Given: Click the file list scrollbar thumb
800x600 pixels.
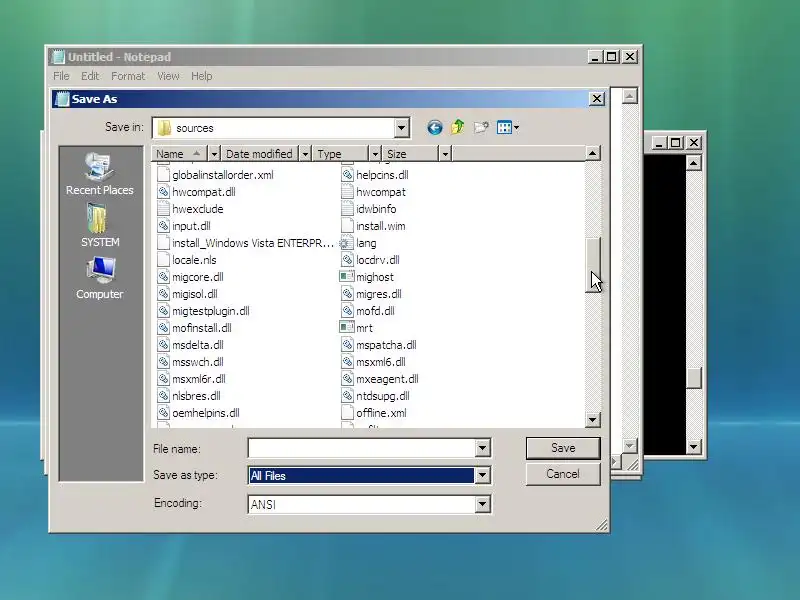Looking at the screenshot, I should pos(592,265).
